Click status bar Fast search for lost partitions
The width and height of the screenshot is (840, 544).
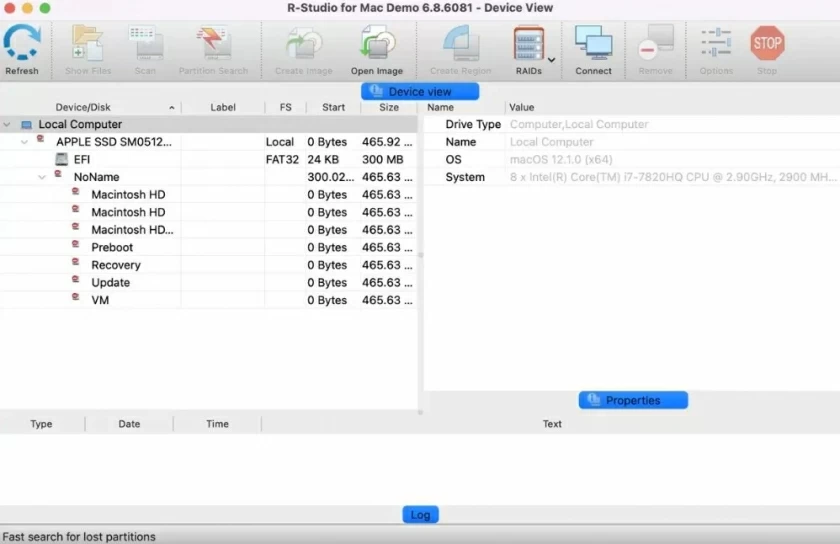[79, 536]
